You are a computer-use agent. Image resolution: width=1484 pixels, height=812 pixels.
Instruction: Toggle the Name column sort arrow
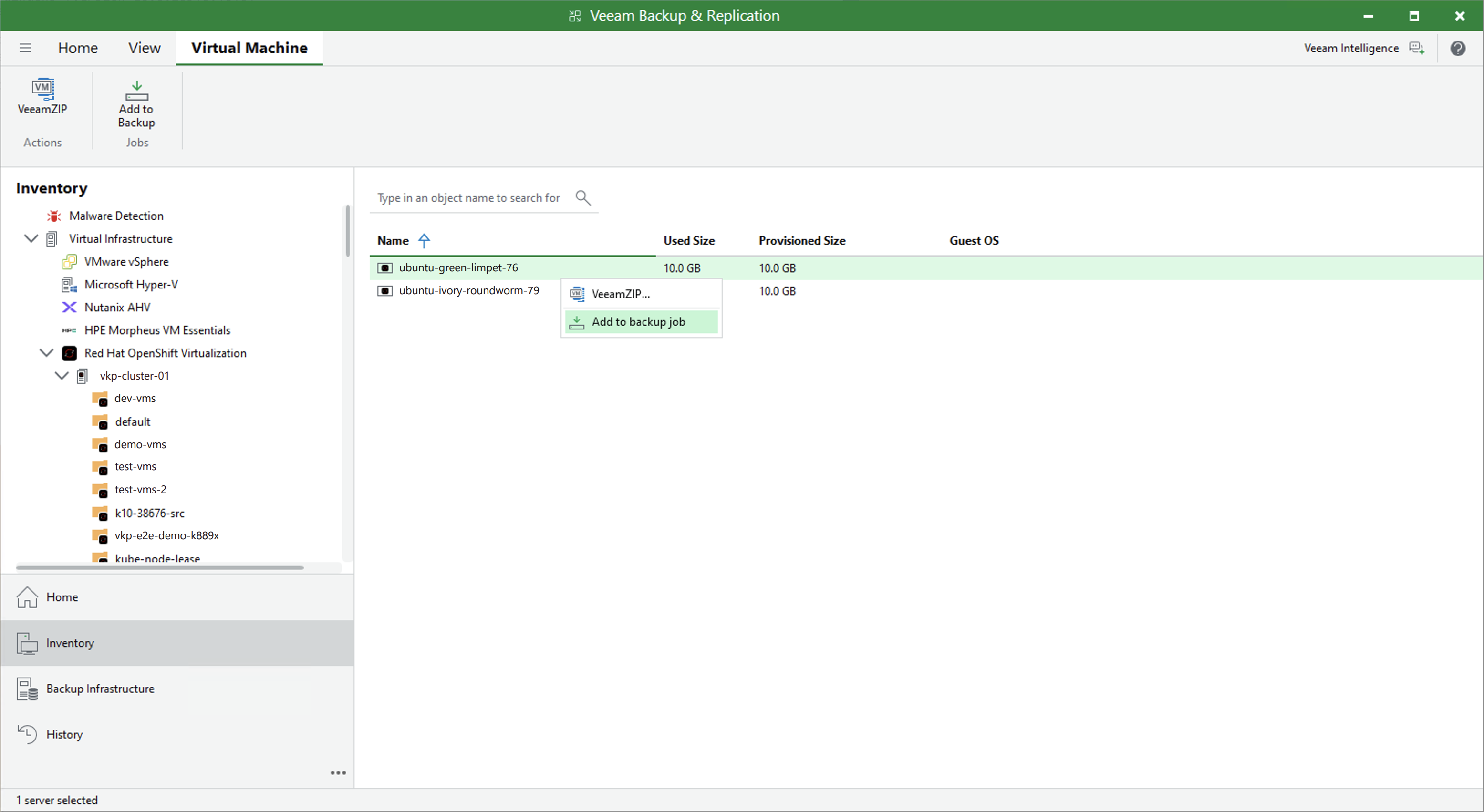point(424,241)
